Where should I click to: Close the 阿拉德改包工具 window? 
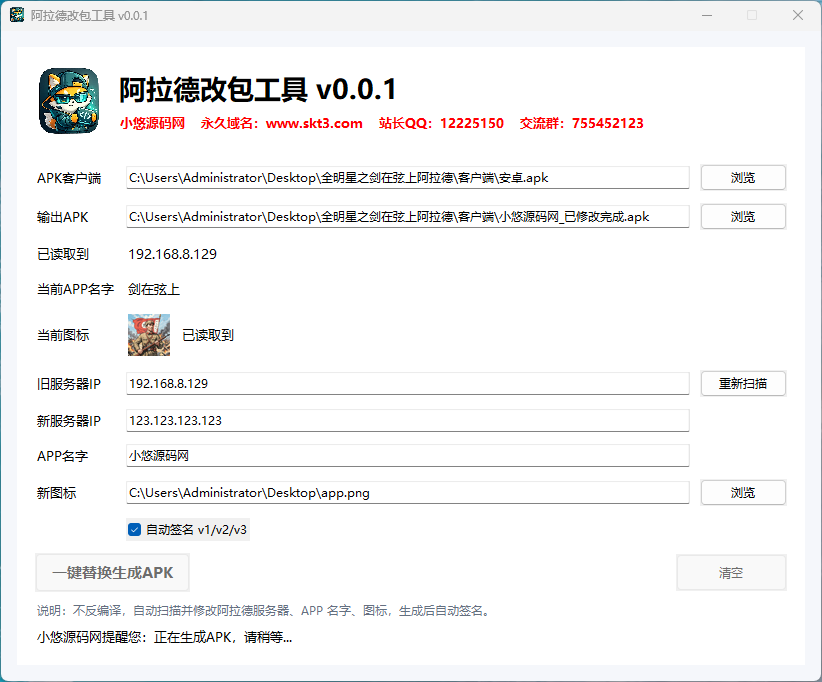point(798,15)
